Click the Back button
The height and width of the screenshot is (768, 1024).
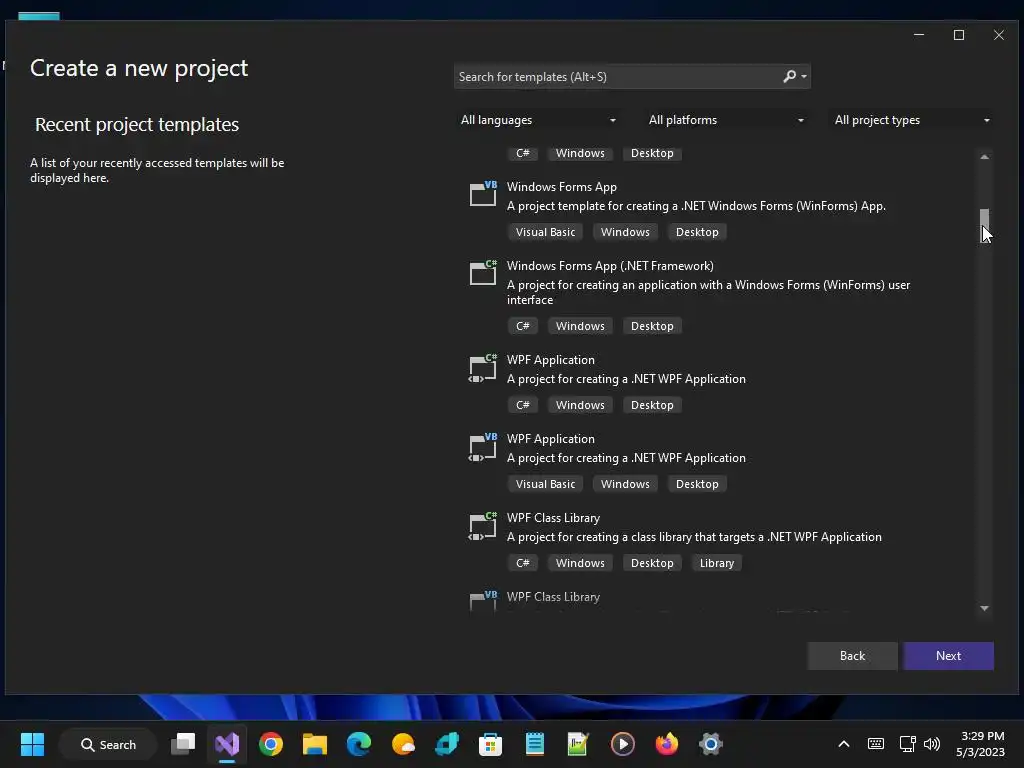(x=852, y=656)
